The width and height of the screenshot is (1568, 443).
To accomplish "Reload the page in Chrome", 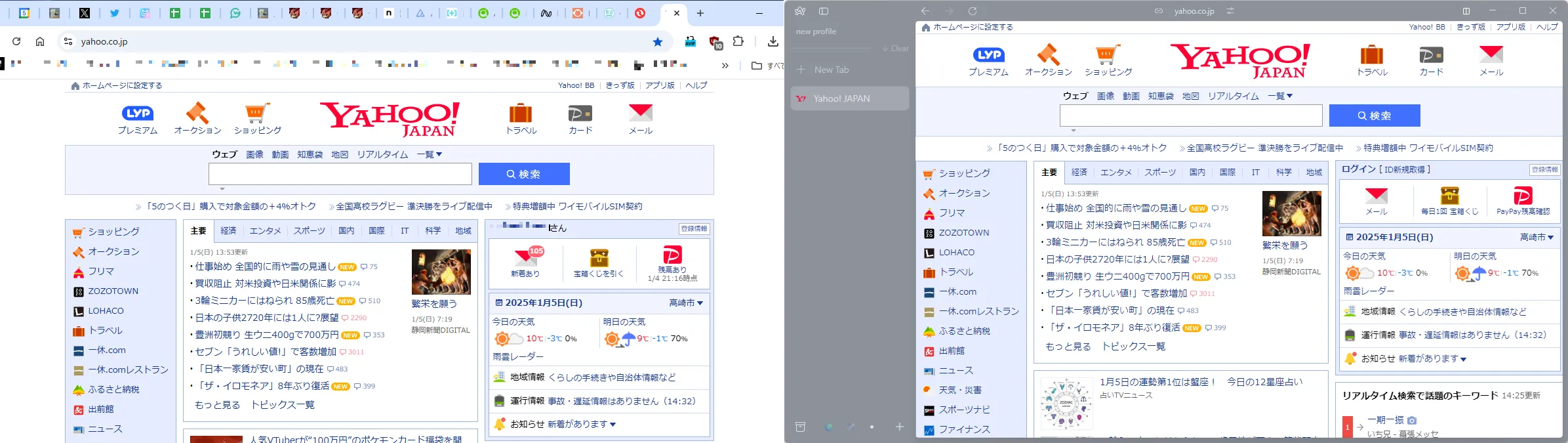I will [x=16, y=41].
